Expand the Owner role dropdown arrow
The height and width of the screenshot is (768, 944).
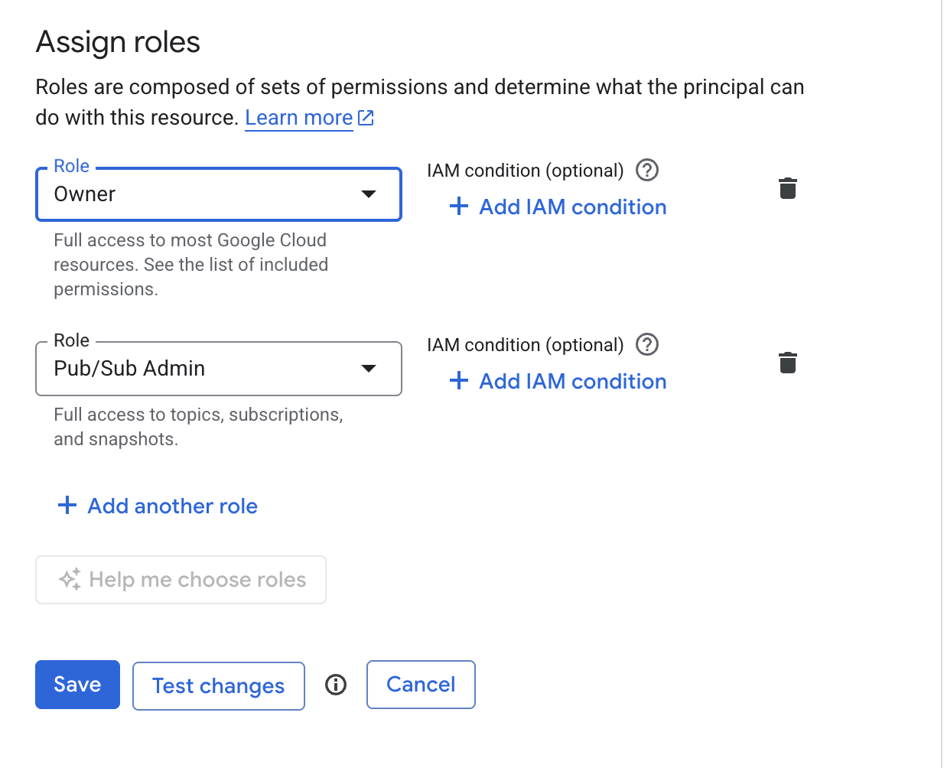pos(368,194)
